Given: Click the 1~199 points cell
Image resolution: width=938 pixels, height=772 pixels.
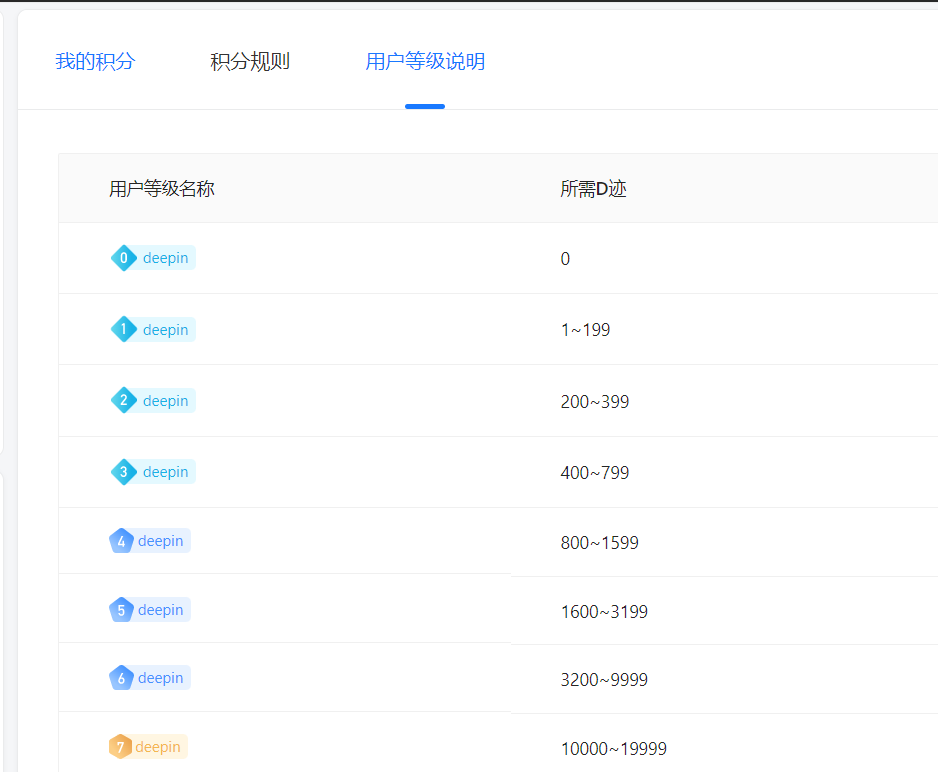Looking at the screenshot, I should (585, 330).
